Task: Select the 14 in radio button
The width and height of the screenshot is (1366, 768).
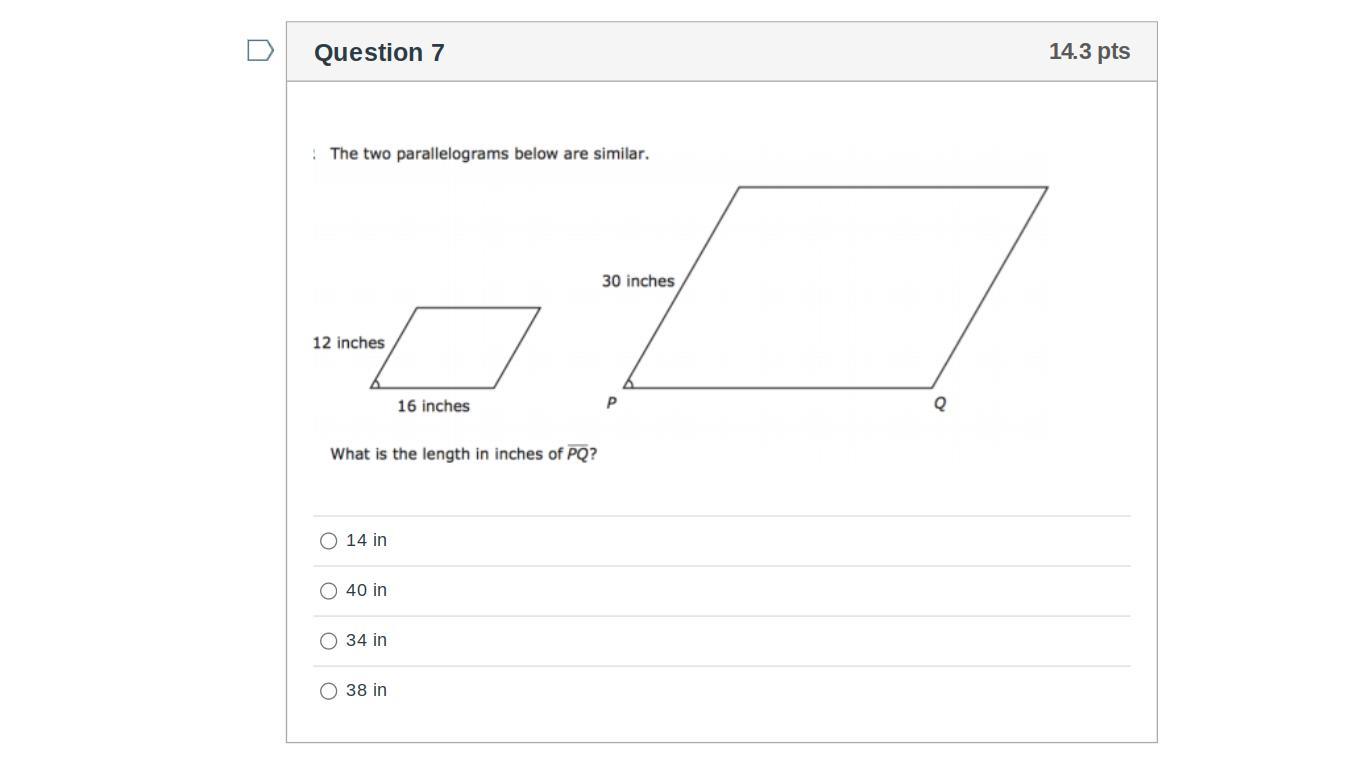Action: click(328, 541)
